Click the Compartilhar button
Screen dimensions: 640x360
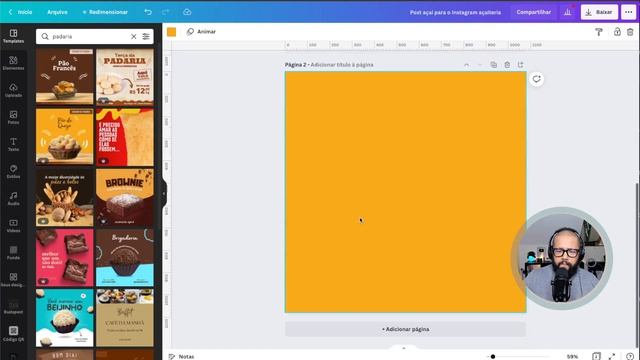point(533,12)
